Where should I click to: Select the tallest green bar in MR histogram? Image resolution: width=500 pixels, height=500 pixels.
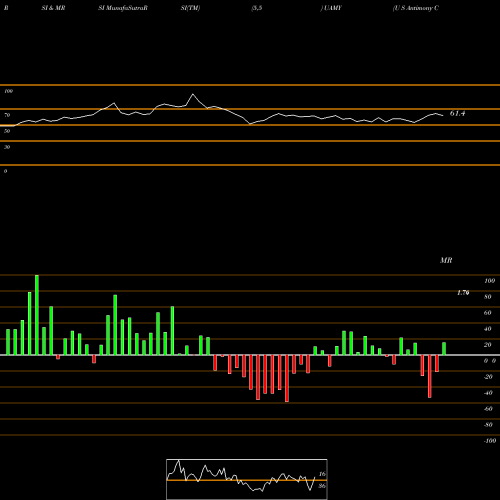(37, 315)
